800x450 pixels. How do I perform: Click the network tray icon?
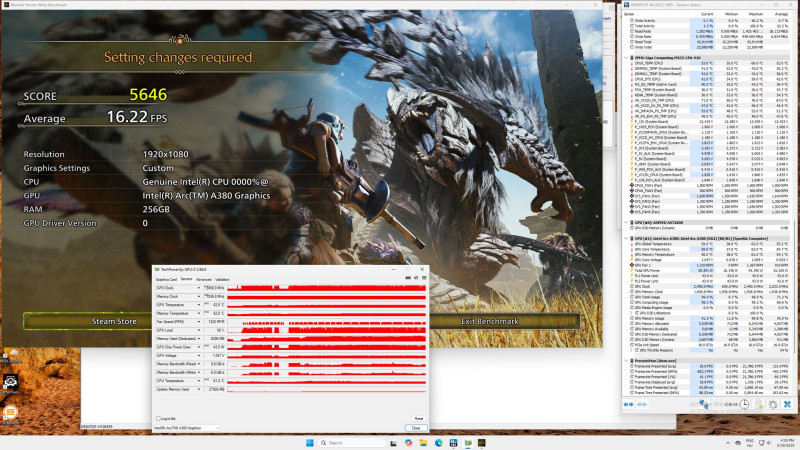(762, 443)
